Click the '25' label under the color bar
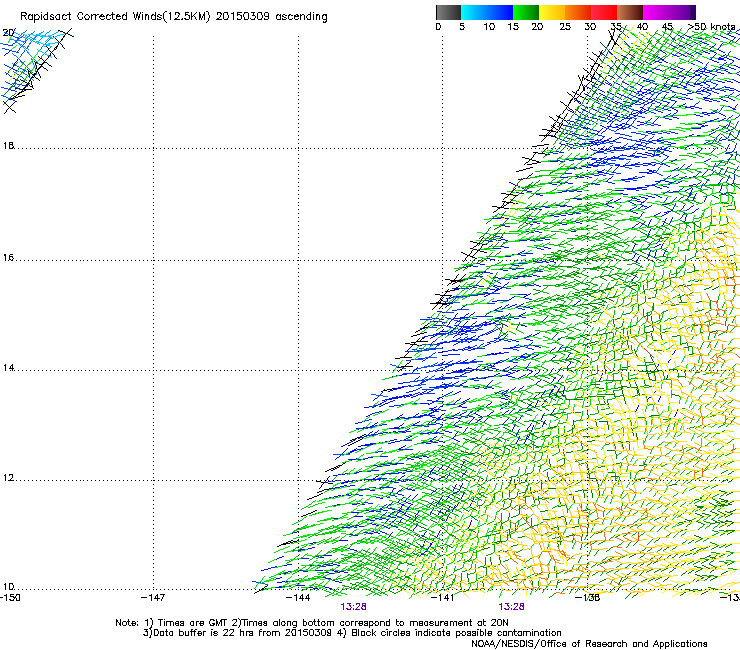Viewport: 740px width, 650px height. point(565,27)
